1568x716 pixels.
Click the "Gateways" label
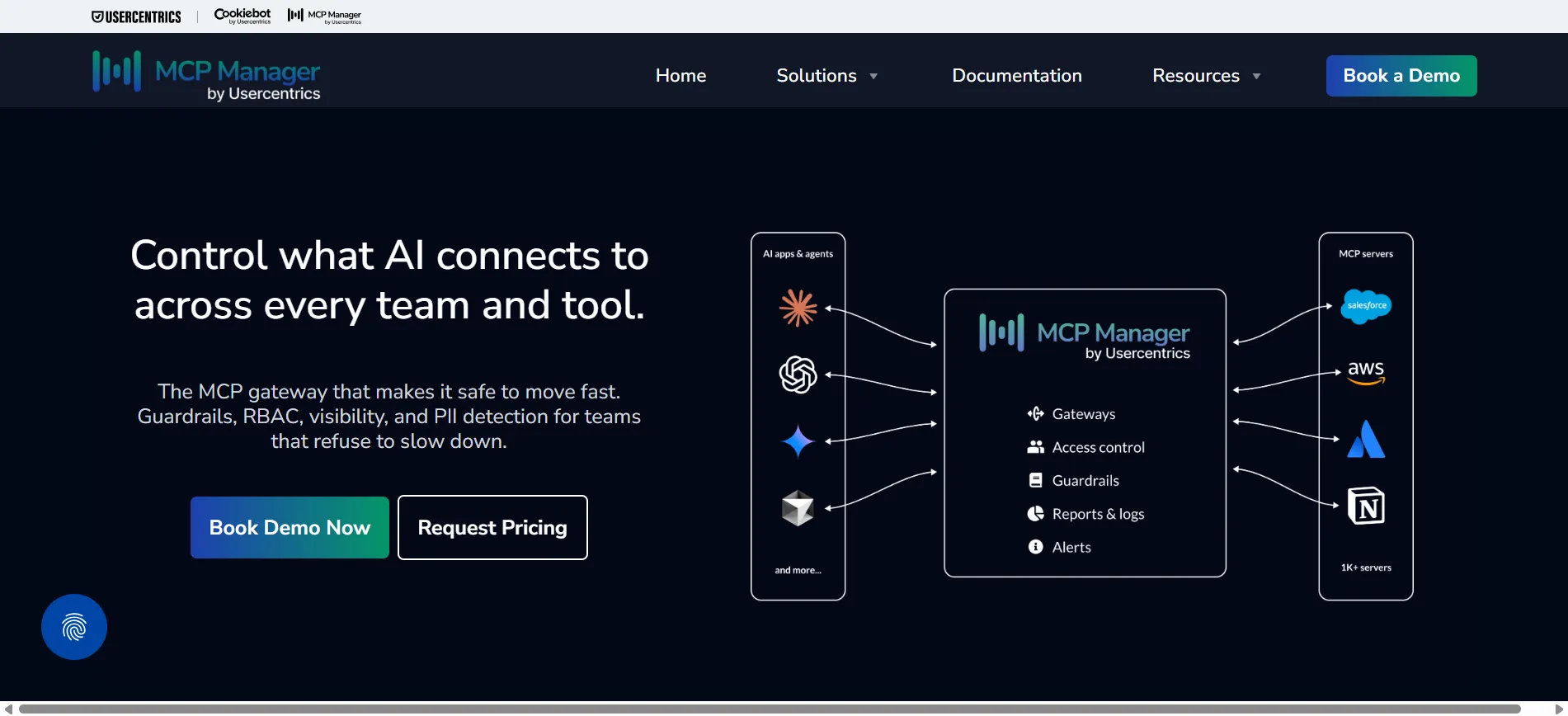[1084, 414]
